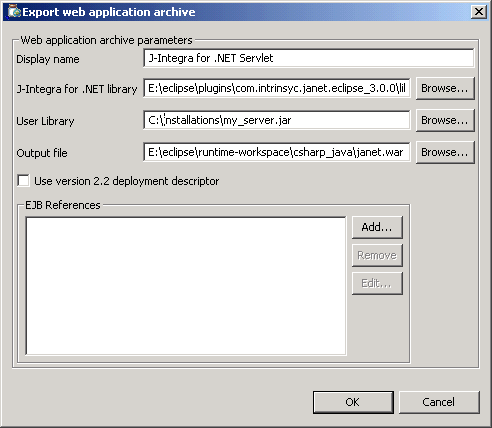Add a new EJB reference

click(x=377, y=227)
